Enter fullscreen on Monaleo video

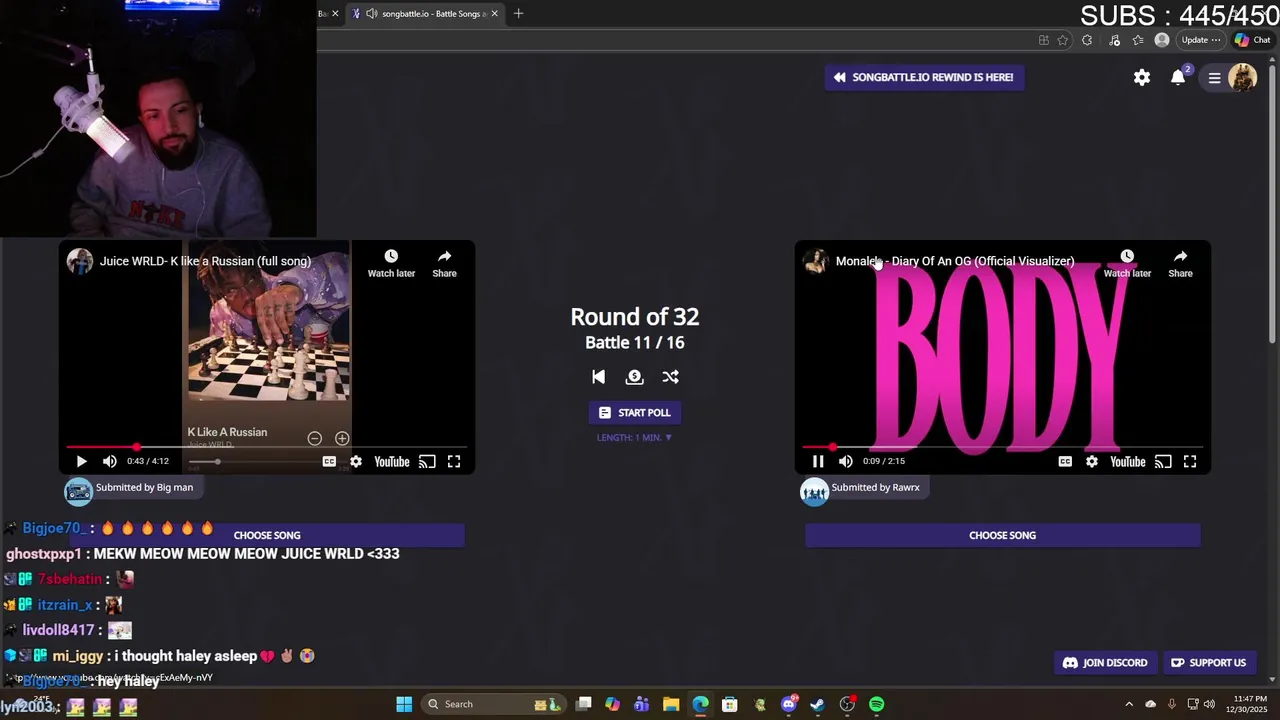1190,461
